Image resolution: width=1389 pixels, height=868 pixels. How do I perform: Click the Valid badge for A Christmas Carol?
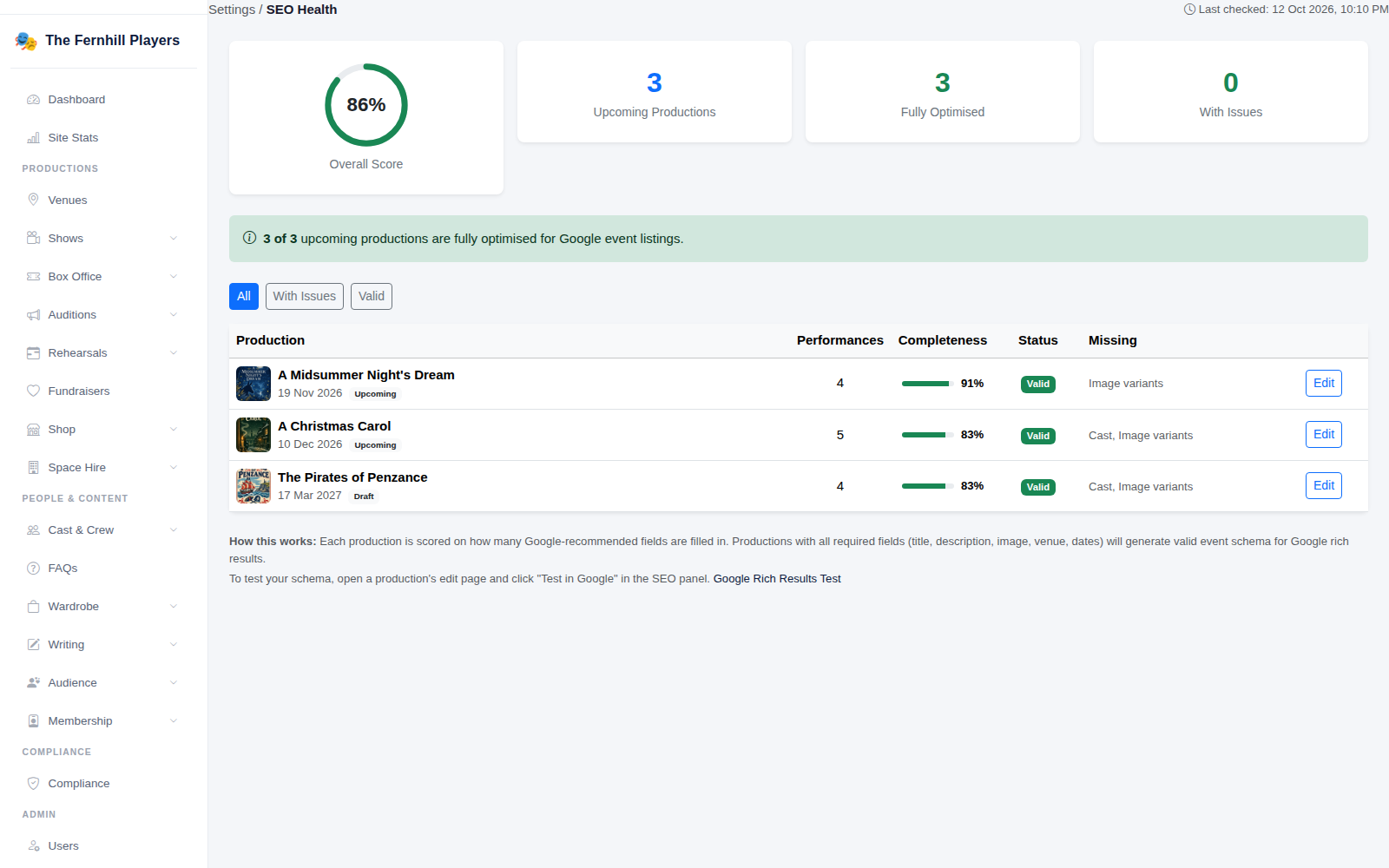pyautogui.click(x=1038, y=436)
